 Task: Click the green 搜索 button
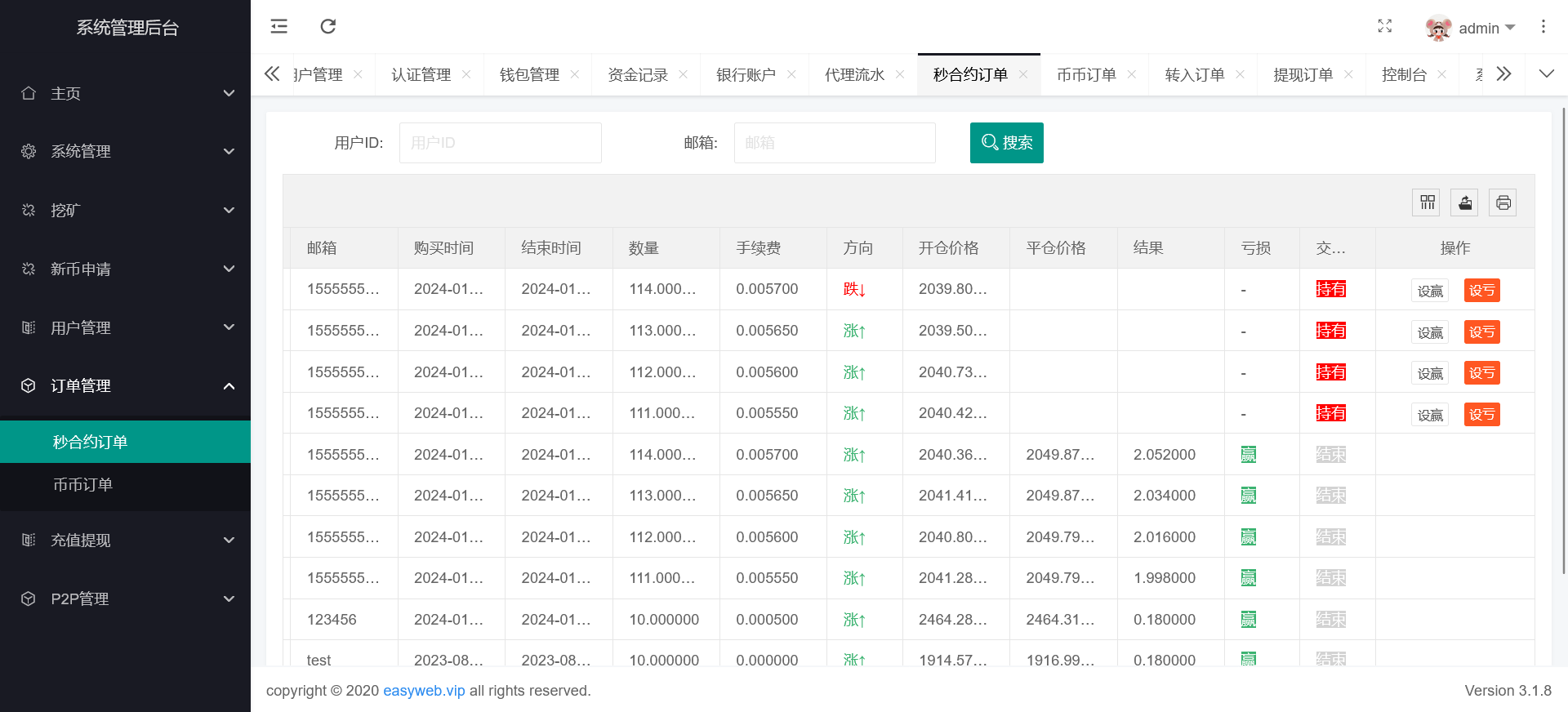(1006, 143)
